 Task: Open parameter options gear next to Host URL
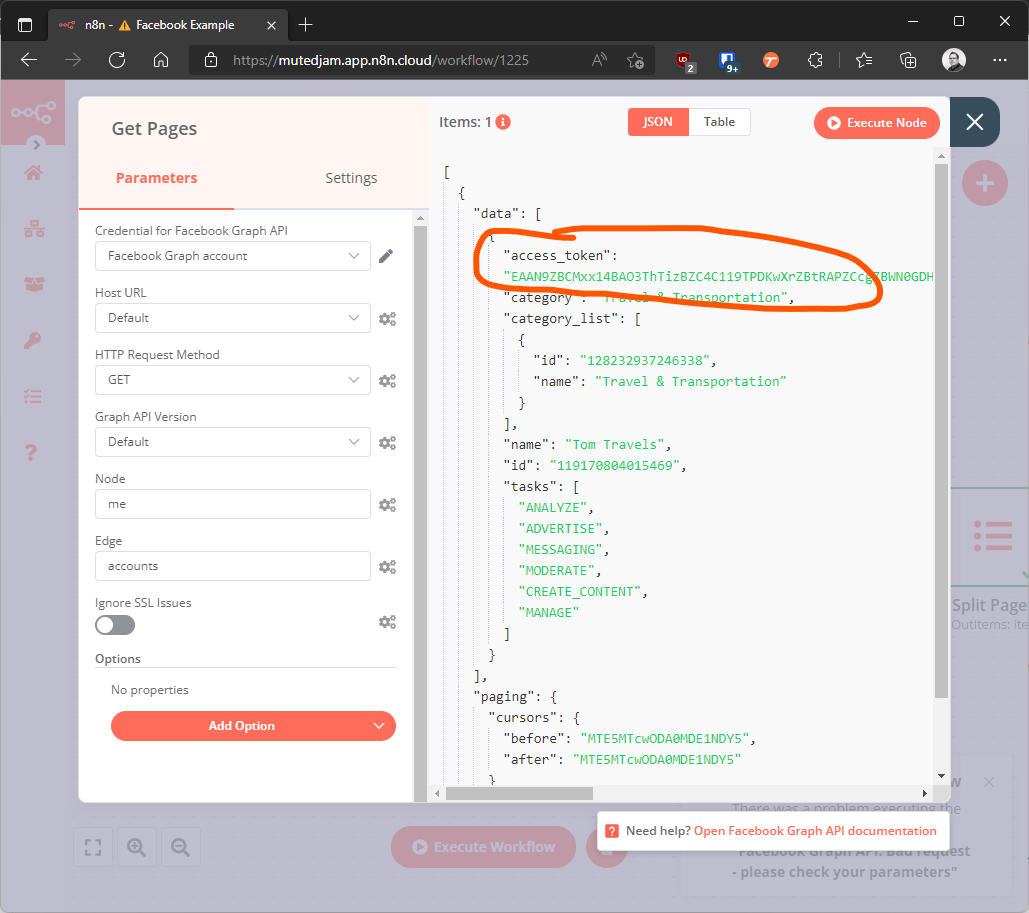click(387, 318)
